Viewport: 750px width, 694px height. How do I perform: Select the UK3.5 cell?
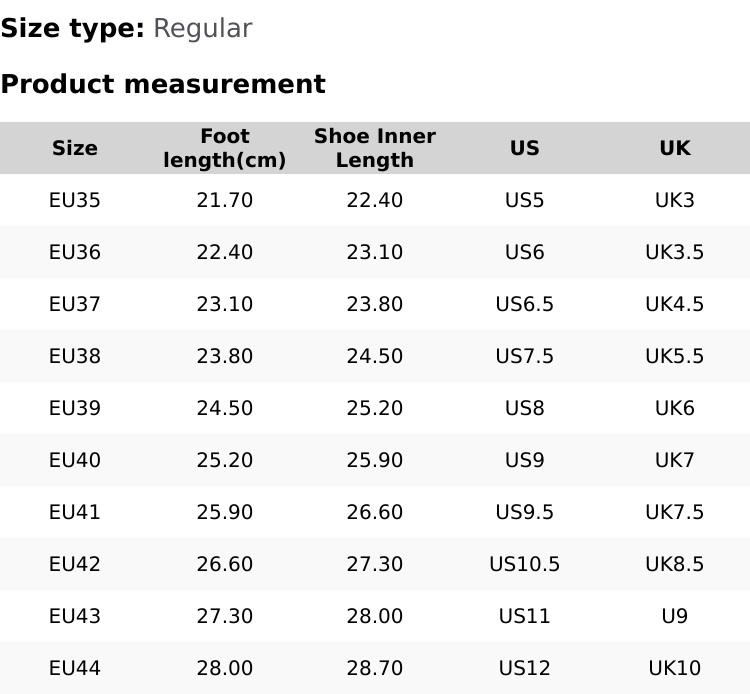[x=675, y=252]
